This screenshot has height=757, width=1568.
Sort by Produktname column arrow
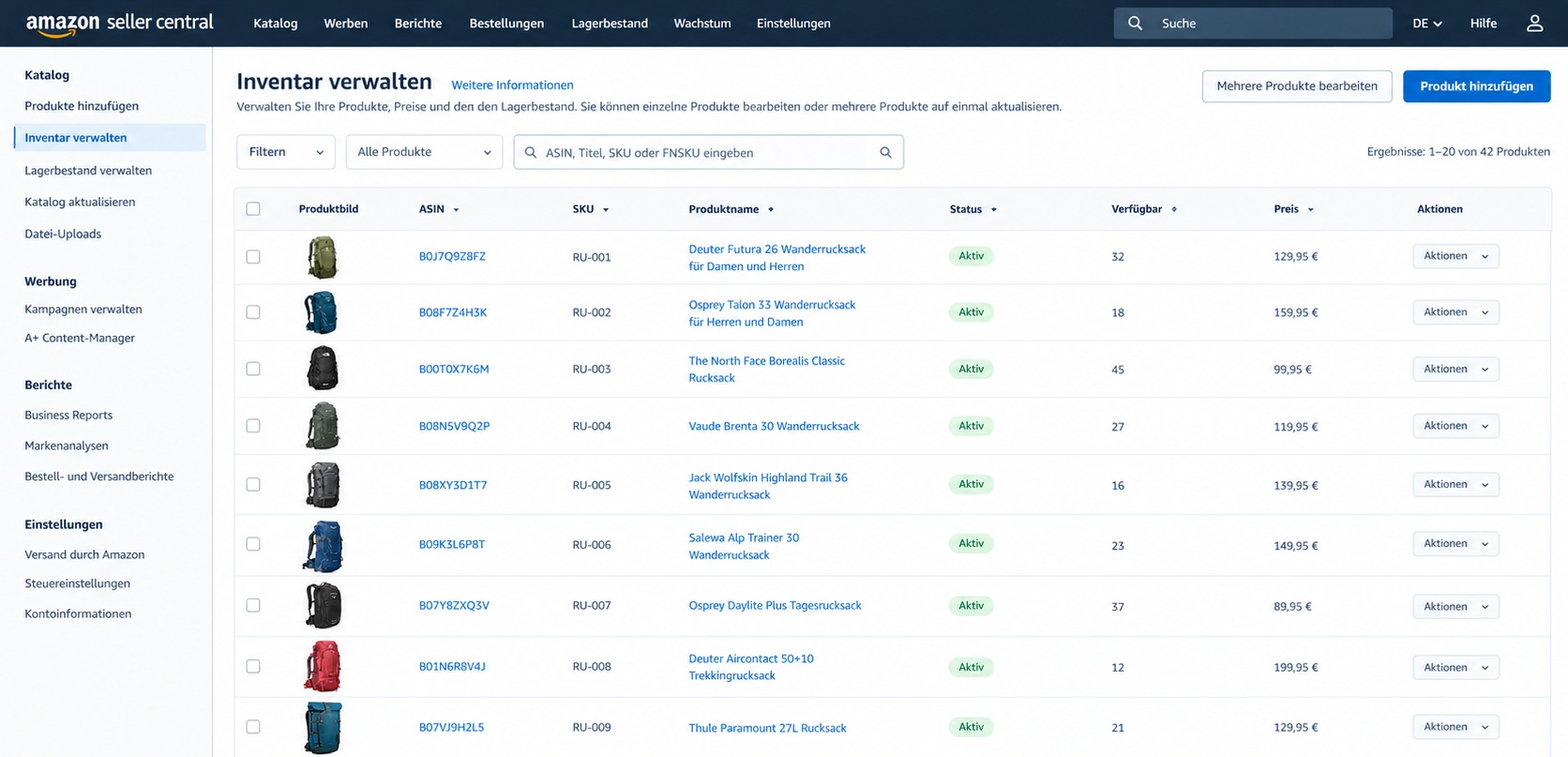(x=771, y=210)
